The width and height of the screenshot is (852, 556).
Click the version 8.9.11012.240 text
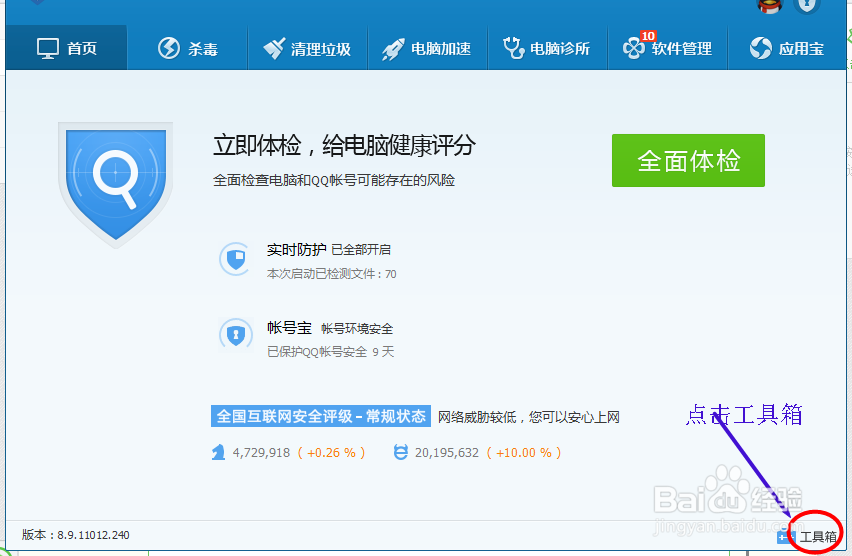tap(76, 535)
